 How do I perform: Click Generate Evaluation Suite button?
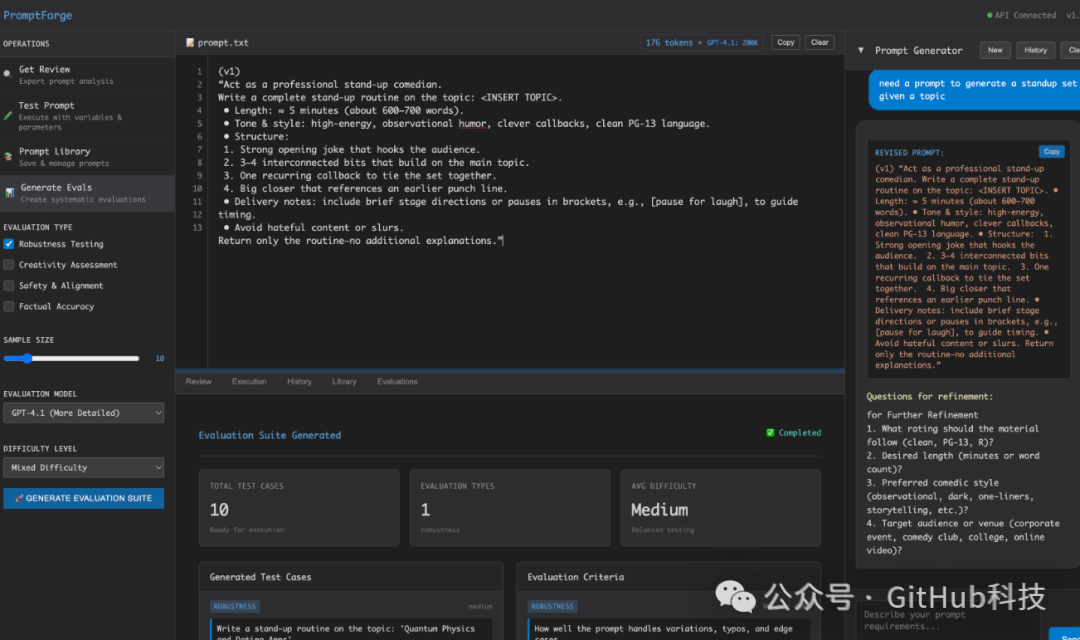point(83,498)
